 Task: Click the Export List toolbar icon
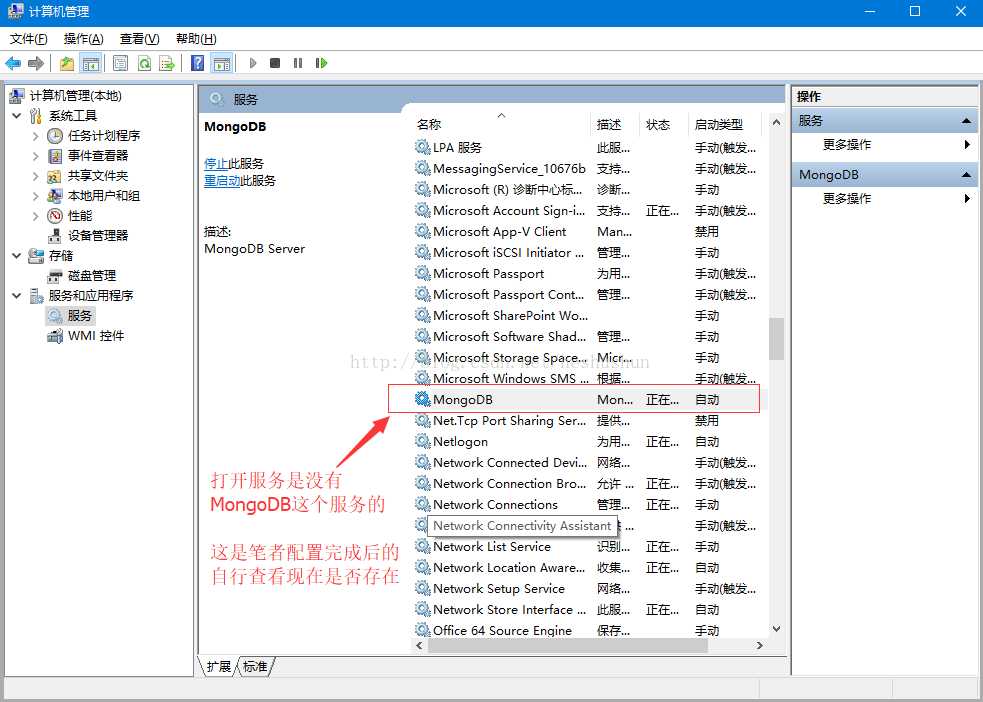pyautogui.click(x=167, y=63)
